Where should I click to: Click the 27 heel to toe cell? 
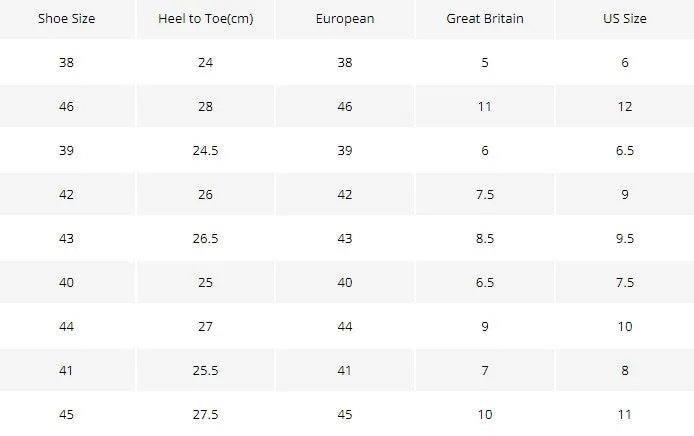coord(205,327)
